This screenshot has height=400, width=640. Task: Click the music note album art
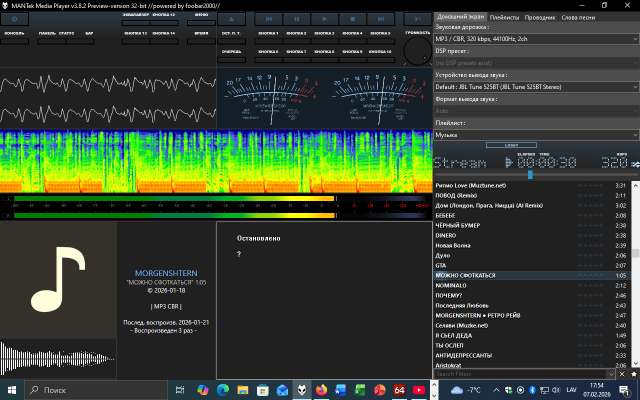(58, 280)
